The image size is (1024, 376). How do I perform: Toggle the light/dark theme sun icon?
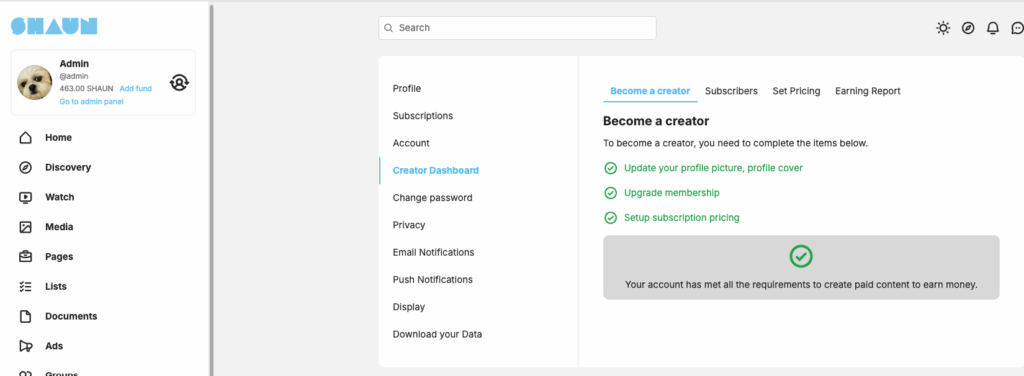(943, 28)
